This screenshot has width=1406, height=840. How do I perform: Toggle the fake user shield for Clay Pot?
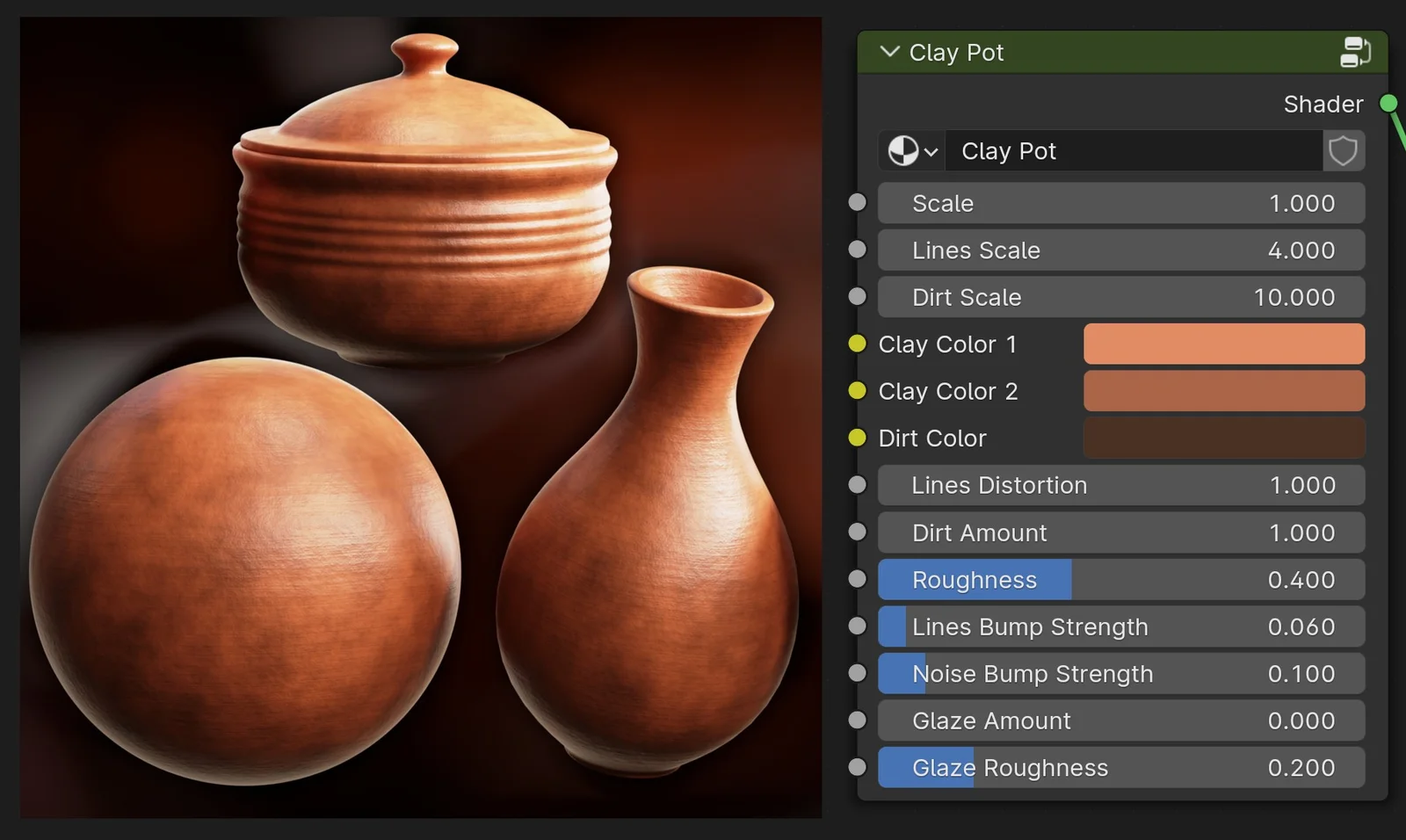1343,150
